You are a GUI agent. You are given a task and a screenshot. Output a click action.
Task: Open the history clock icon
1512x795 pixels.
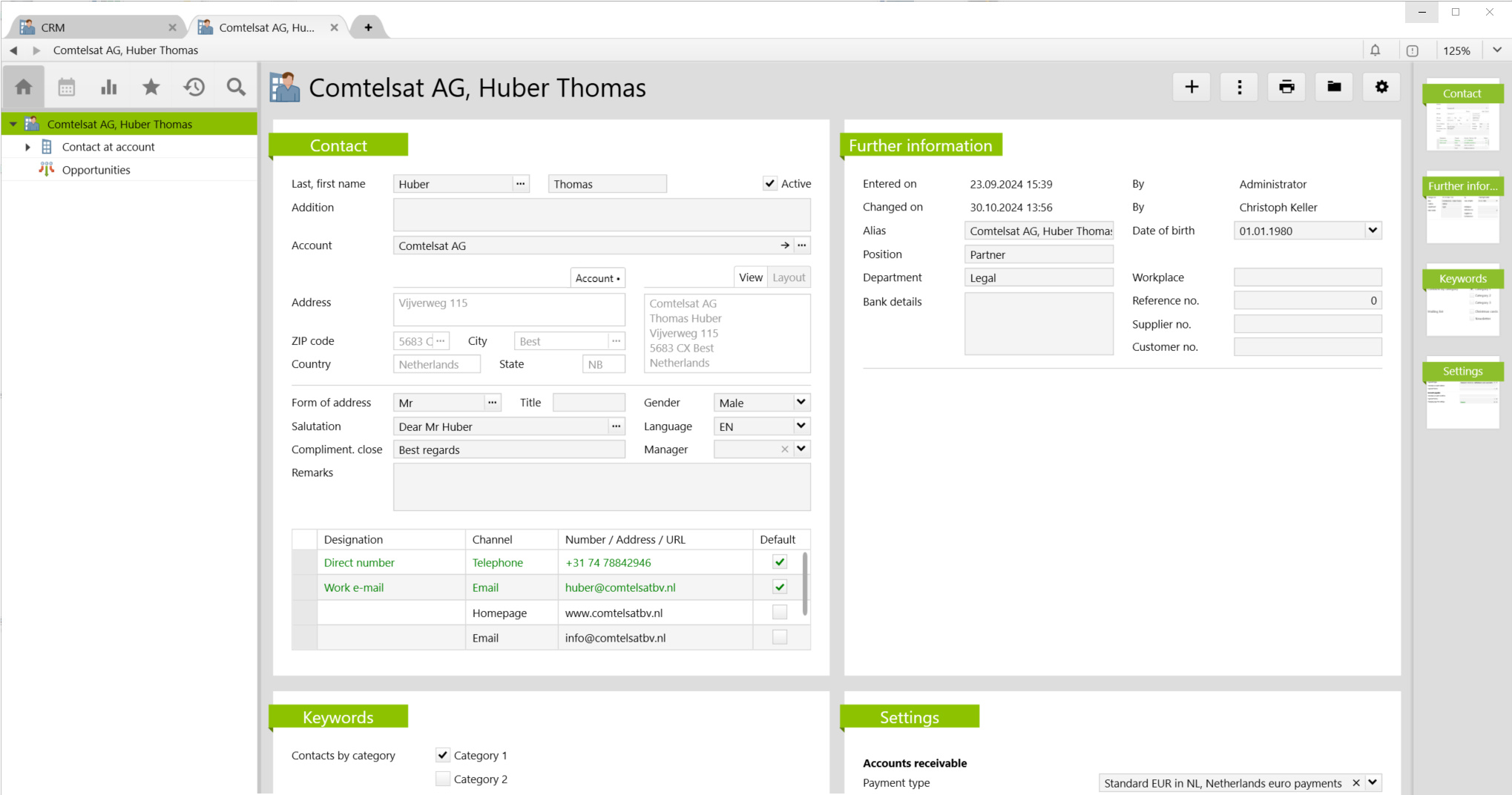[x=194, y=88]
